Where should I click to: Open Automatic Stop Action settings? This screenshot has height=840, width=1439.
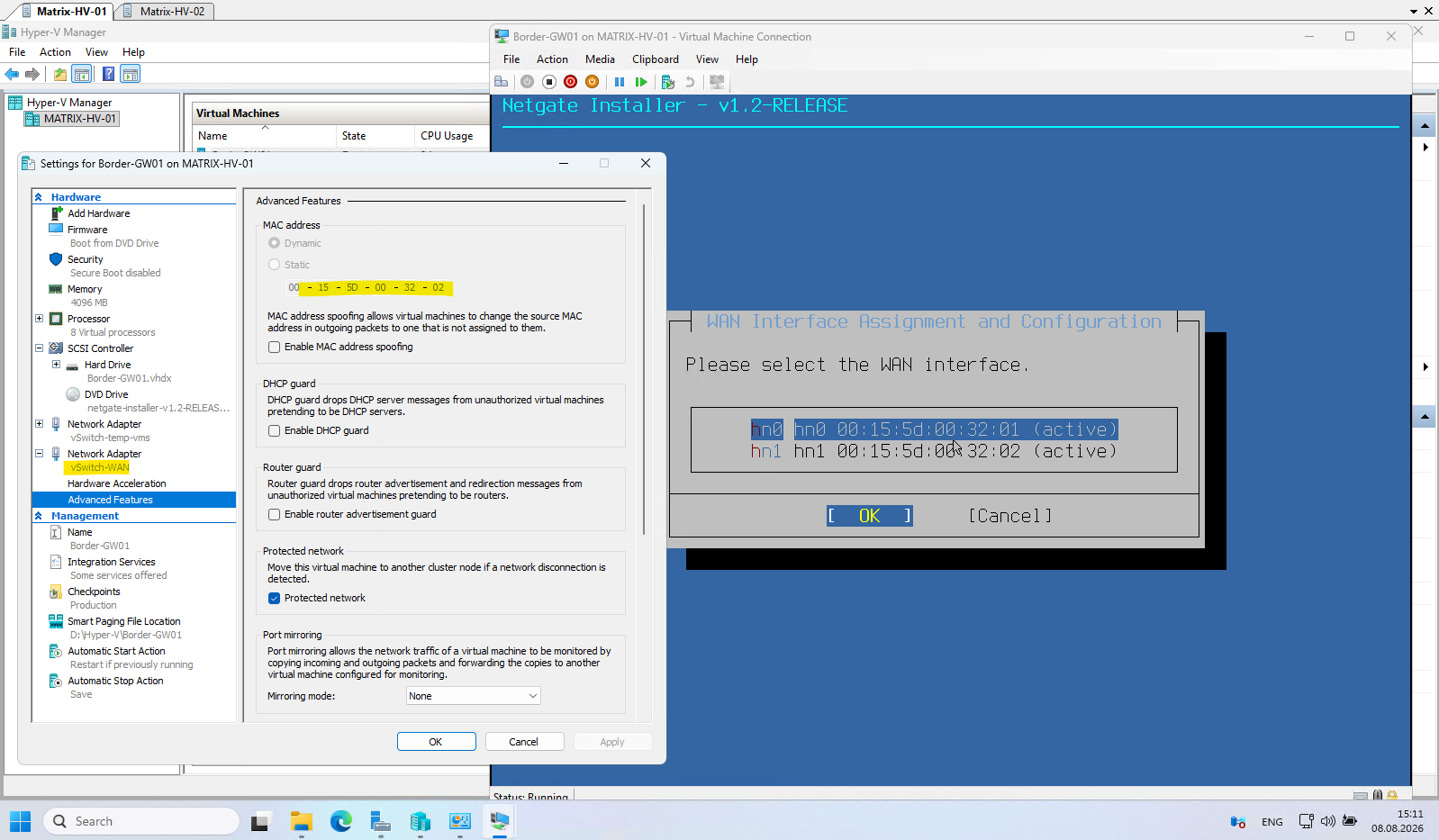point(115,681)
